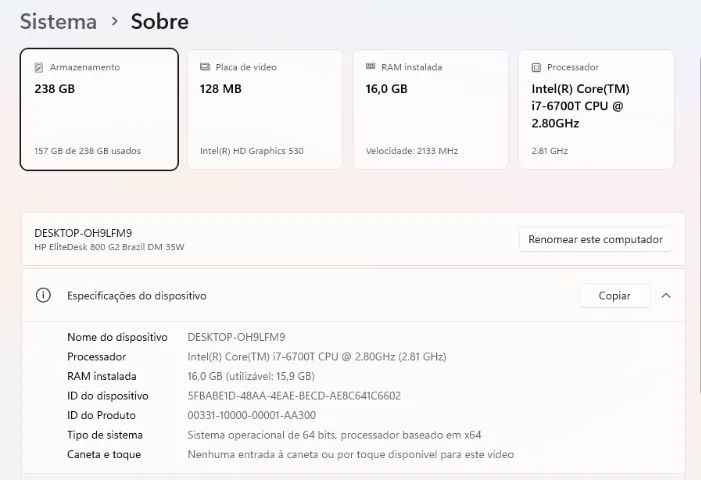Click the RAM instalada label in specifications

coord(101,376)
